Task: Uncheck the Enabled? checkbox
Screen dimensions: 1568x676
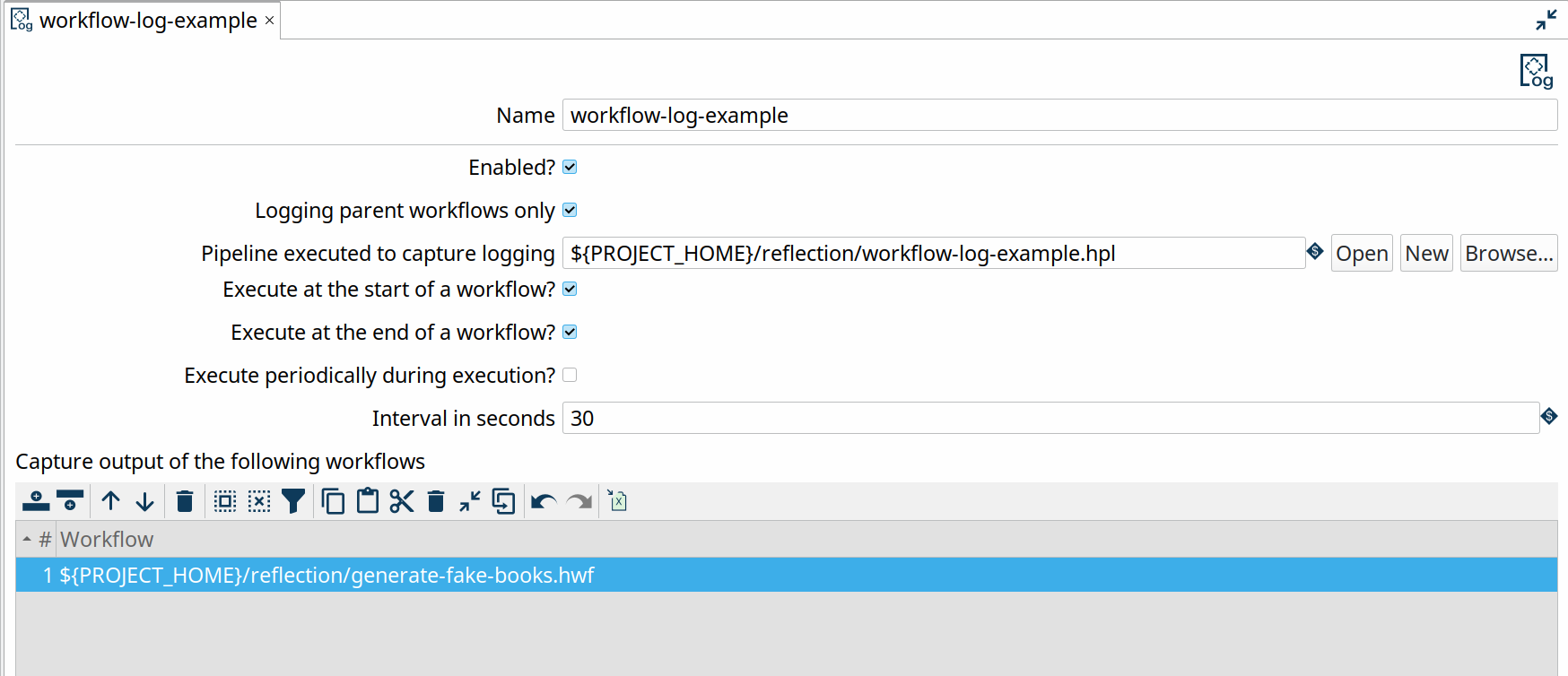Action: click(570, 168)
